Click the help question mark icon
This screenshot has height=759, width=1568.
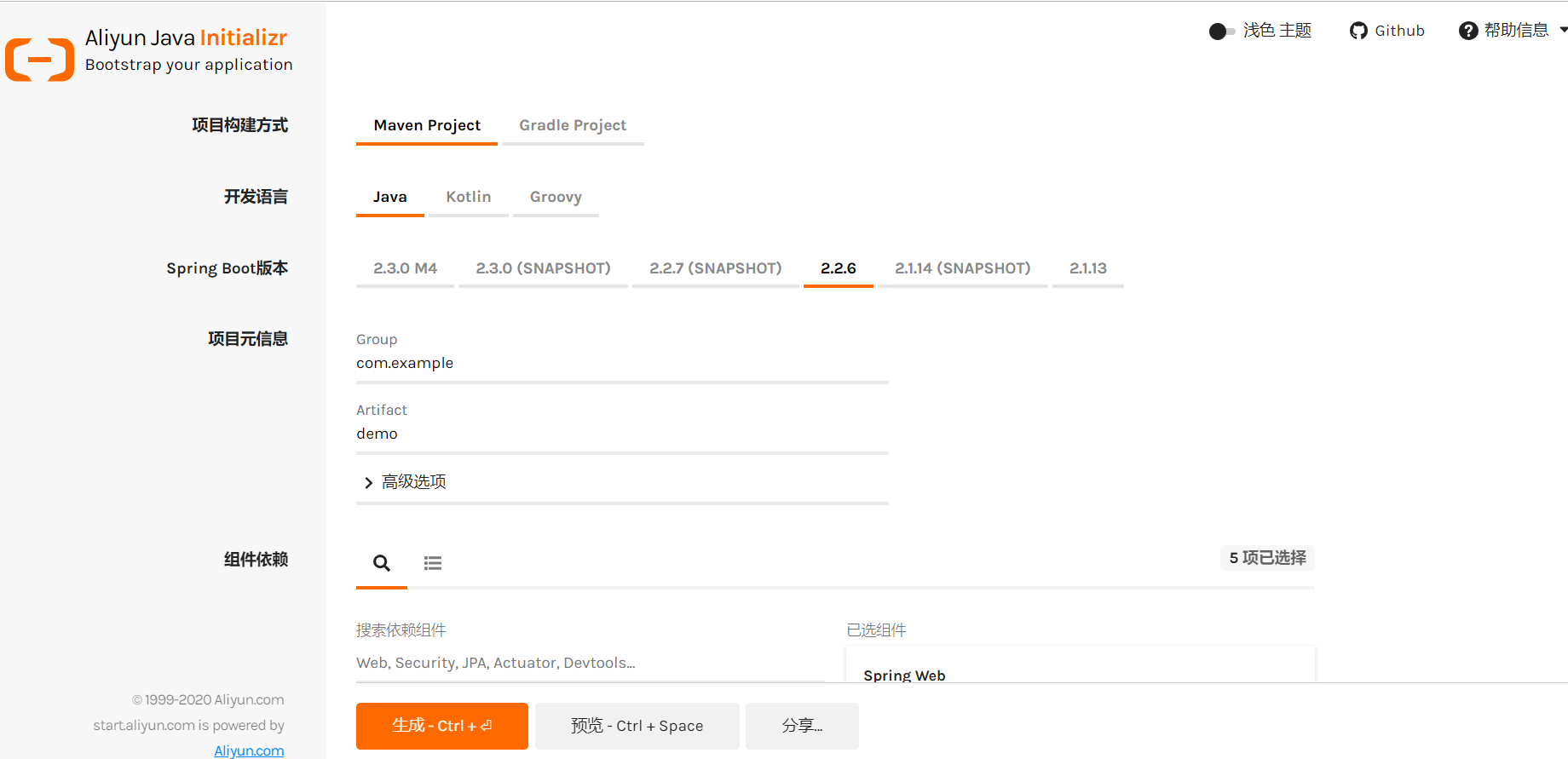click(x=1468, y=31)
